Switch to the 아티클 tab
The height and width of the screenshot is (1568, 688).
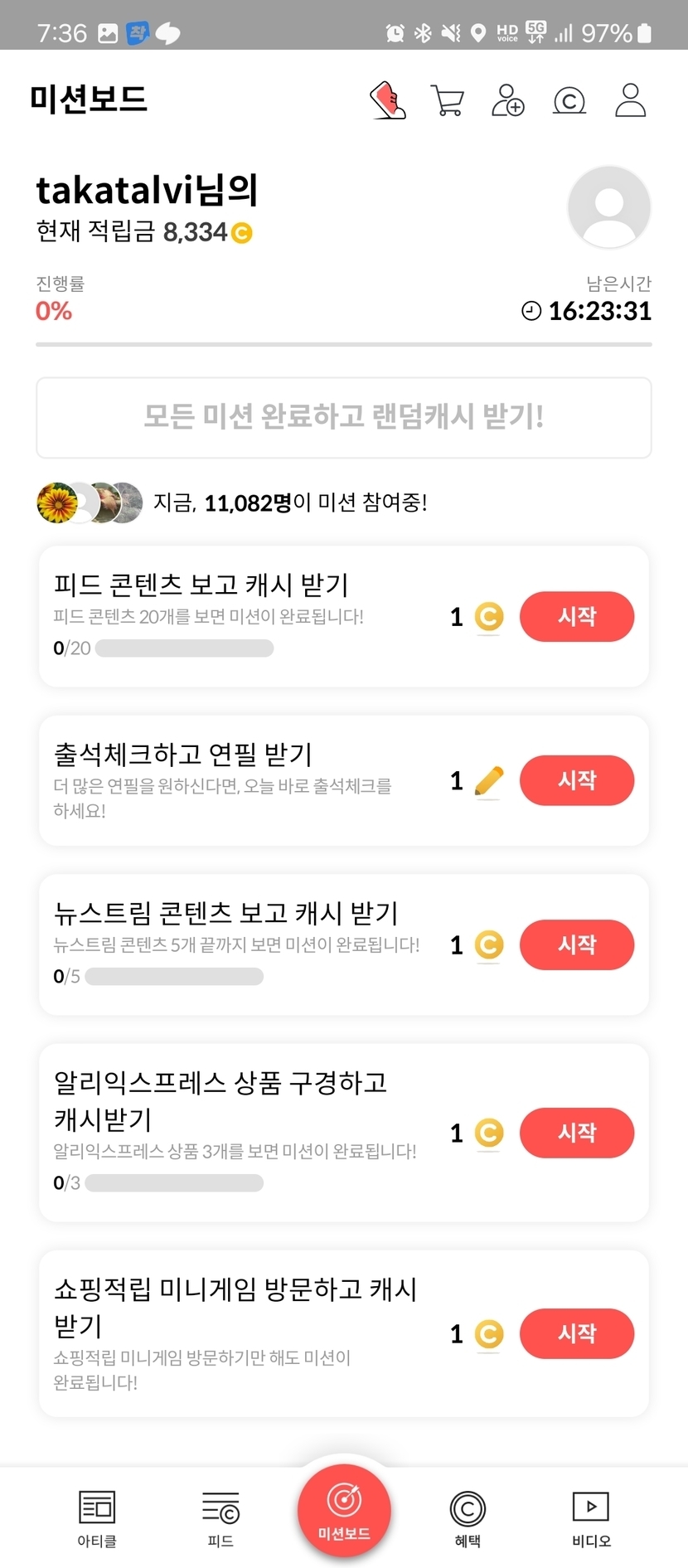(97, 1517)
